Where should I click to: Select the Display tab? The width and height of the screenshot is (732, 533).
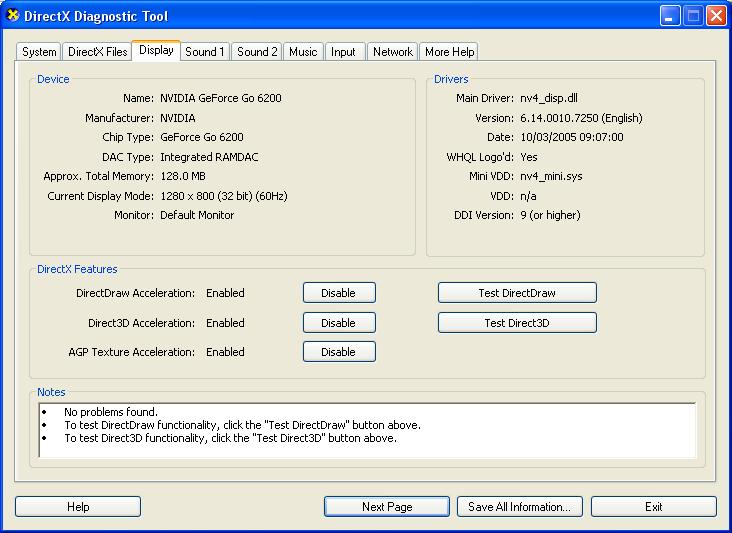point(156,50)
